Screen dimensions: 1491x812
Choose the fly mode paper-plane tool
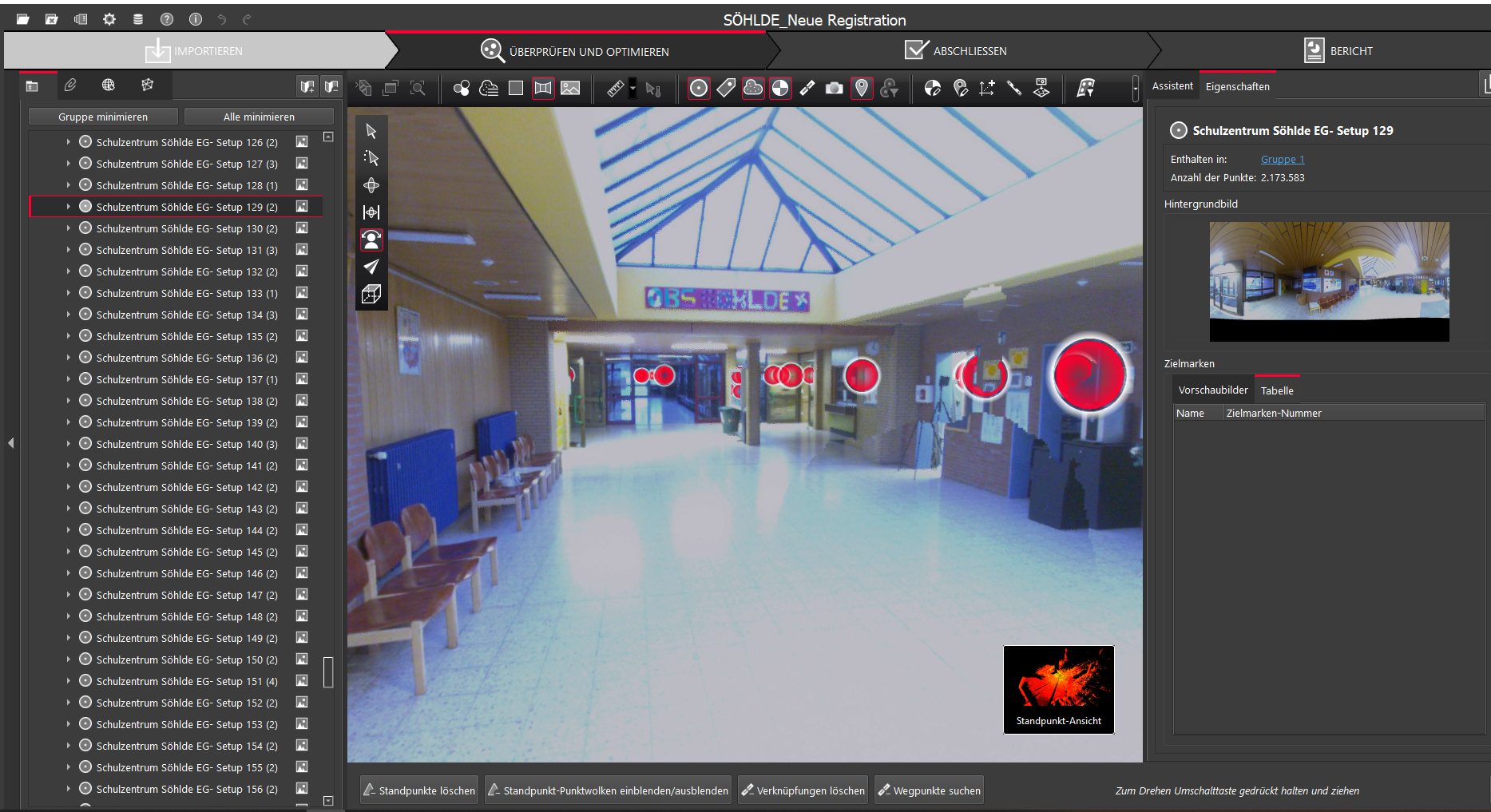click(x=371, y=267)
